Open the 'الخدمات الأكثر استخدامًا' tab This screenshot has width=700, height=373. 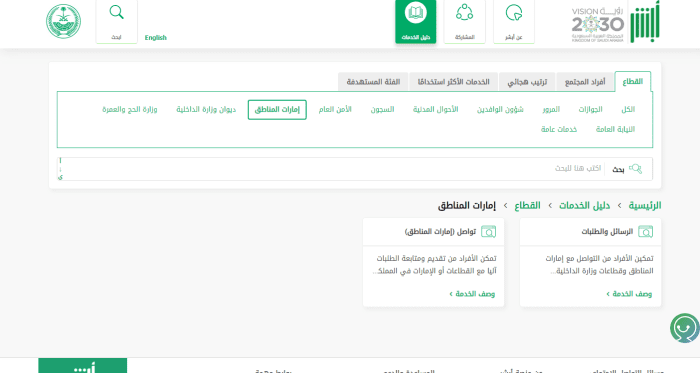pos(453,82)
